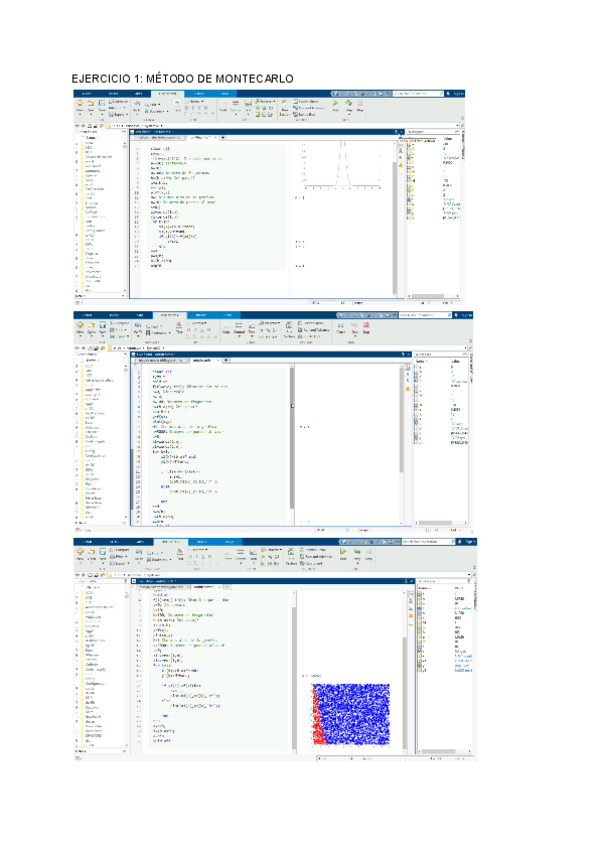
Task: Click the heading 'EJERCICIO 1: MÉTODO DE MONTECARLO'
Action: pyautogui.click(x=182, y=78)
